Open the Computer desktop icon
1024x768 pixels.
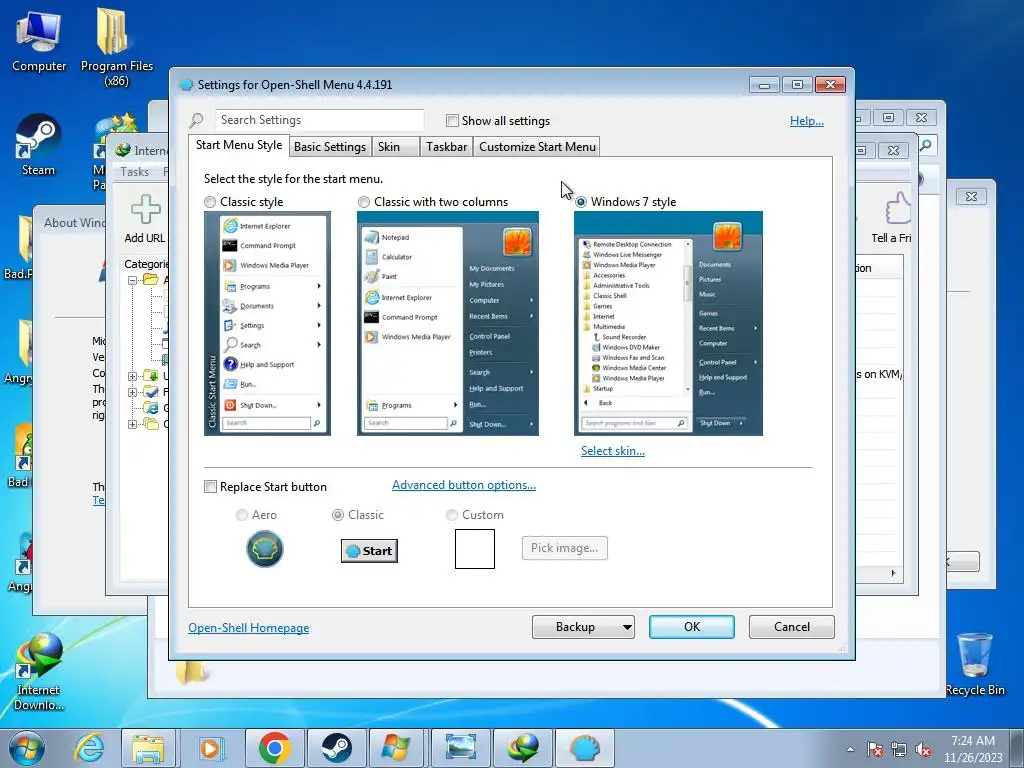coord(39,40)
